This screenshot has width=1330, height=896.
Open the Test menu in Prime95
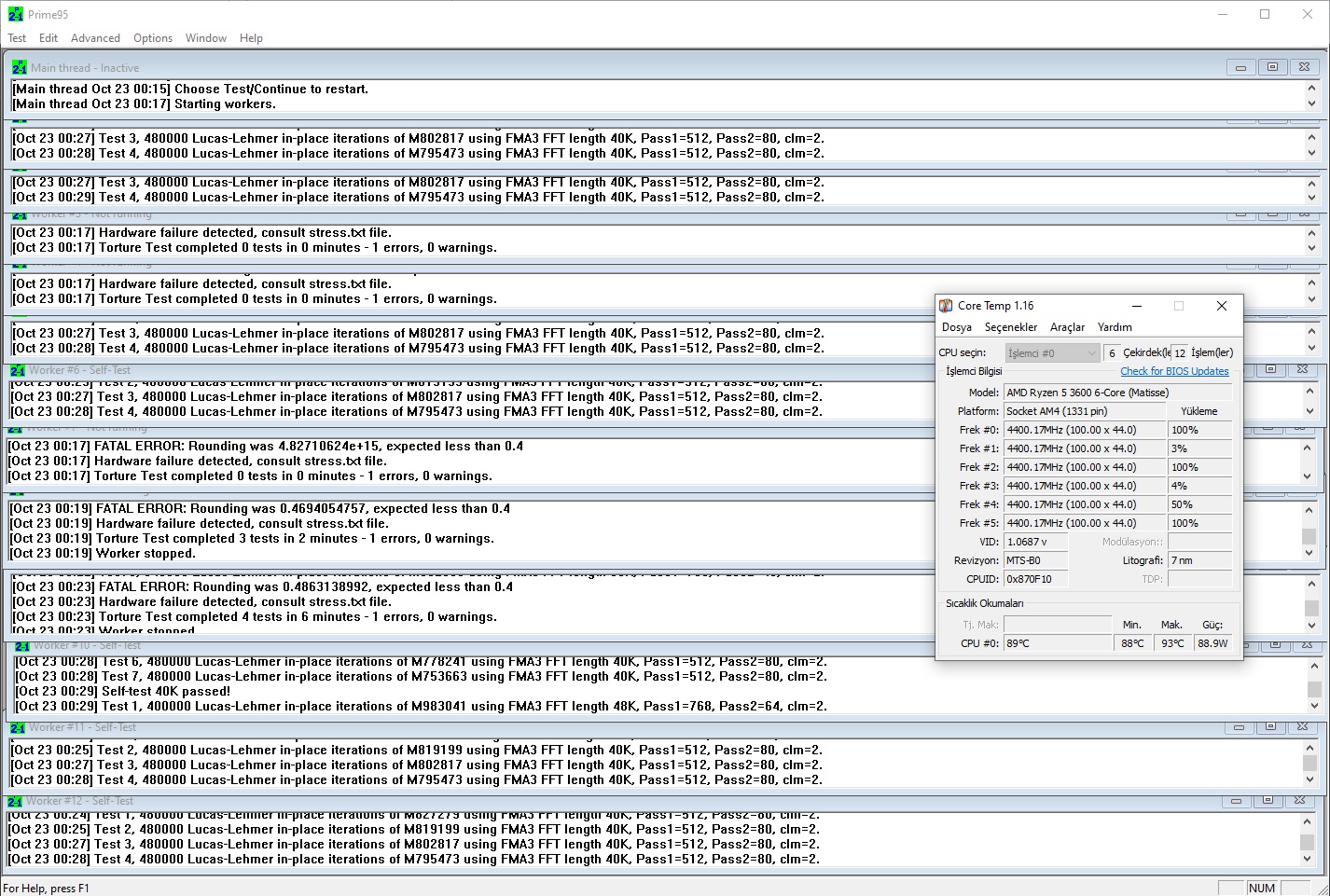tap(17, 38)
